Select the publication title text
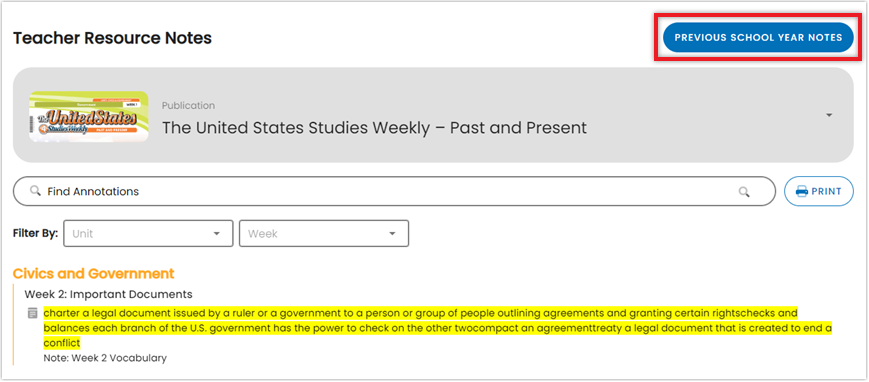The height and width of the screenshot is (382, 869). [x=374, y=128]
